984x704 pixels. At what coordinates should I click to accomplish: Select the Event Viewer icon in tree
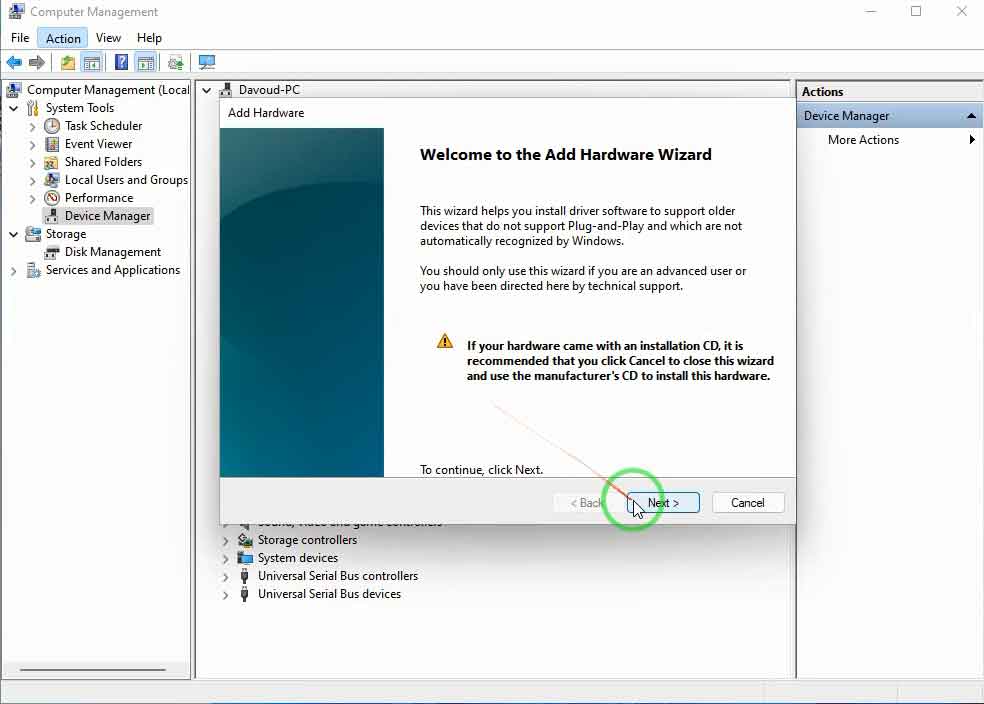coord(52,144)
